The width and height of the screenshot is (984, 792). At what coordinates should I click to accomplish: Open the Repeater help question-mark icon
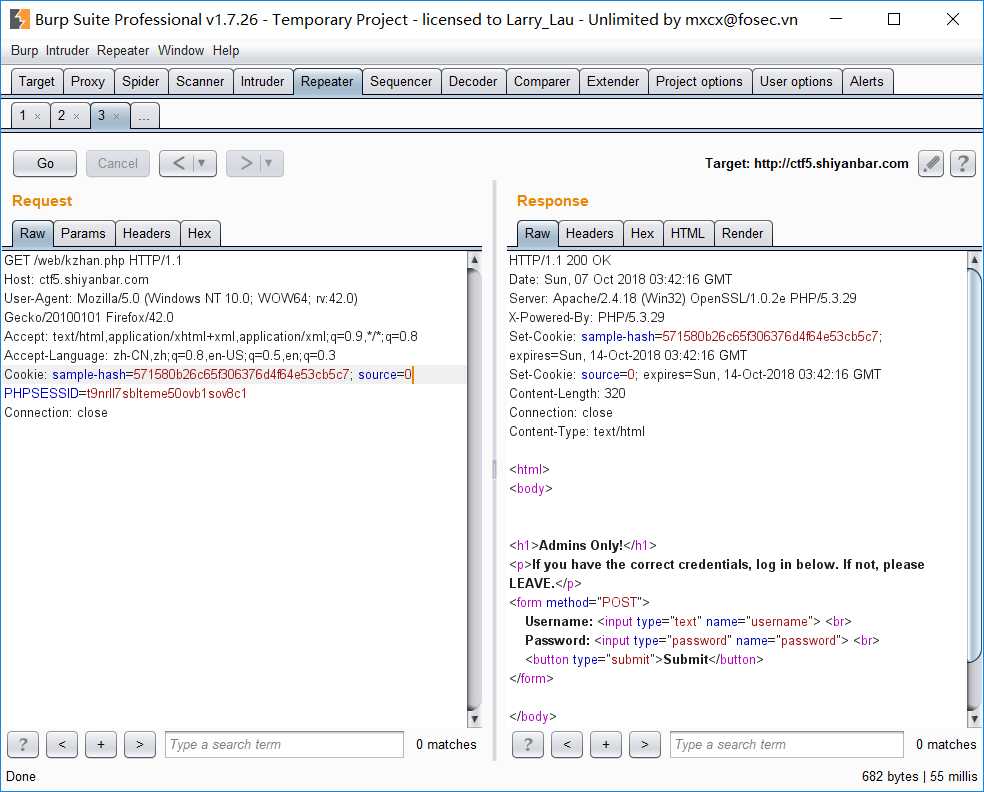tap(963, 164)
